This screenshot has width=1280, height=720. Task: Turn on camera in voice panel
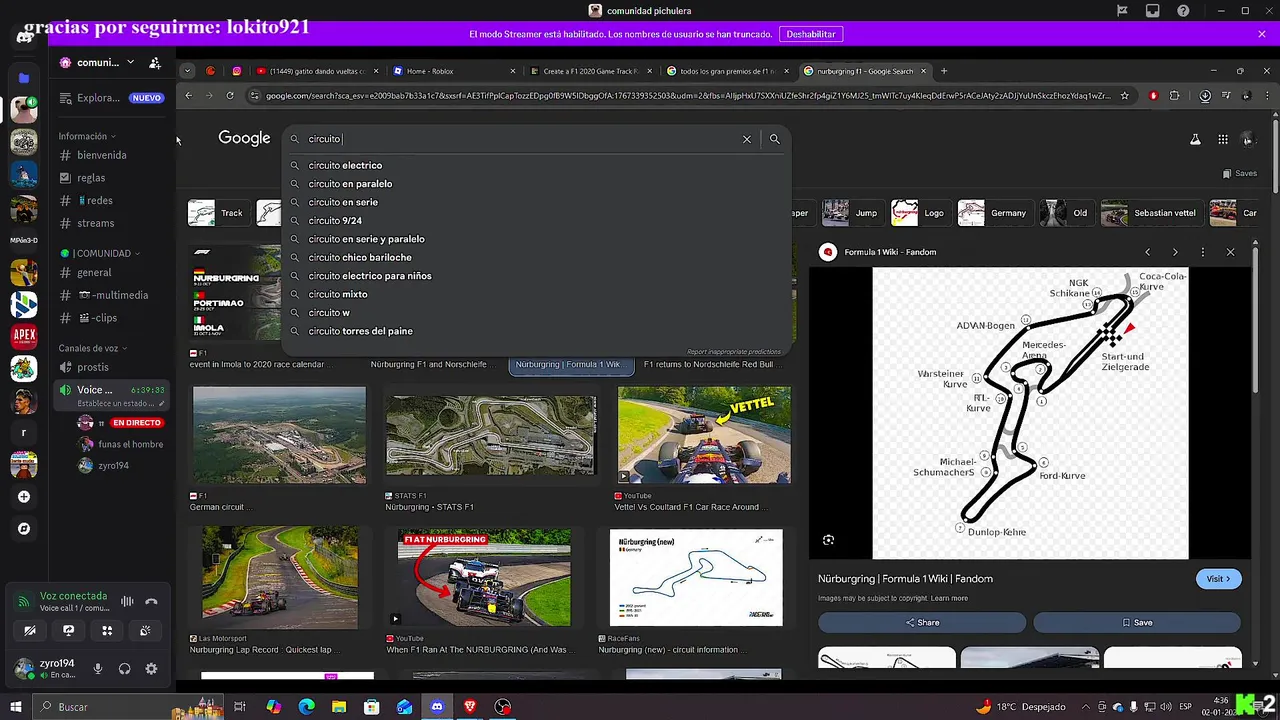tap(30, 630)
